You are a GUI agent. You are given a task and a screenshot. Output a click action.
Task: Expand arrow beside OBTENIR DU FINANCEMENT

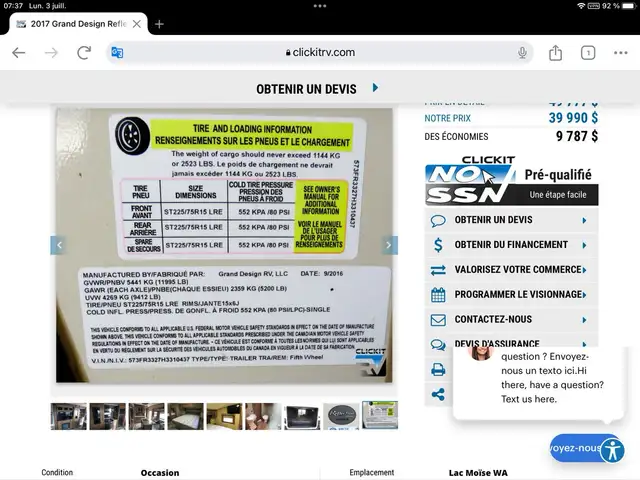tap(584, 245)
